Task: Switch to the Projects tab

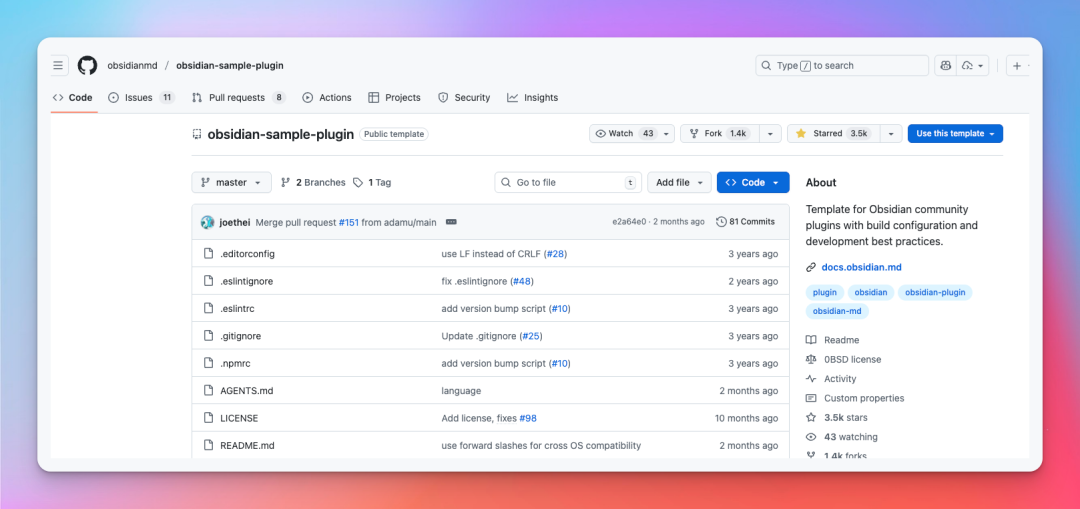Action: (x=395, y=98)
